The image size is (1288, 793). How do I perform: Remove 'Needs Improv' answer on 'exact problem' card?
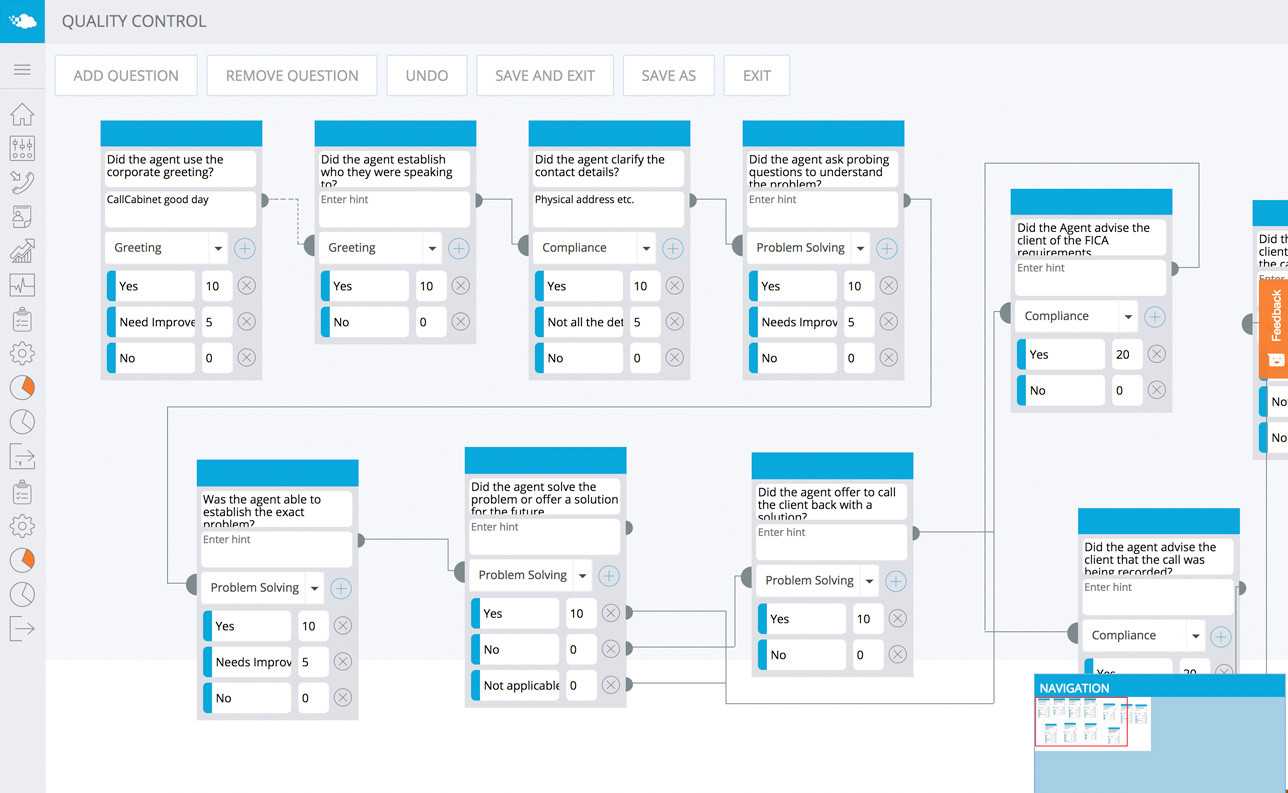coord(342,662)
